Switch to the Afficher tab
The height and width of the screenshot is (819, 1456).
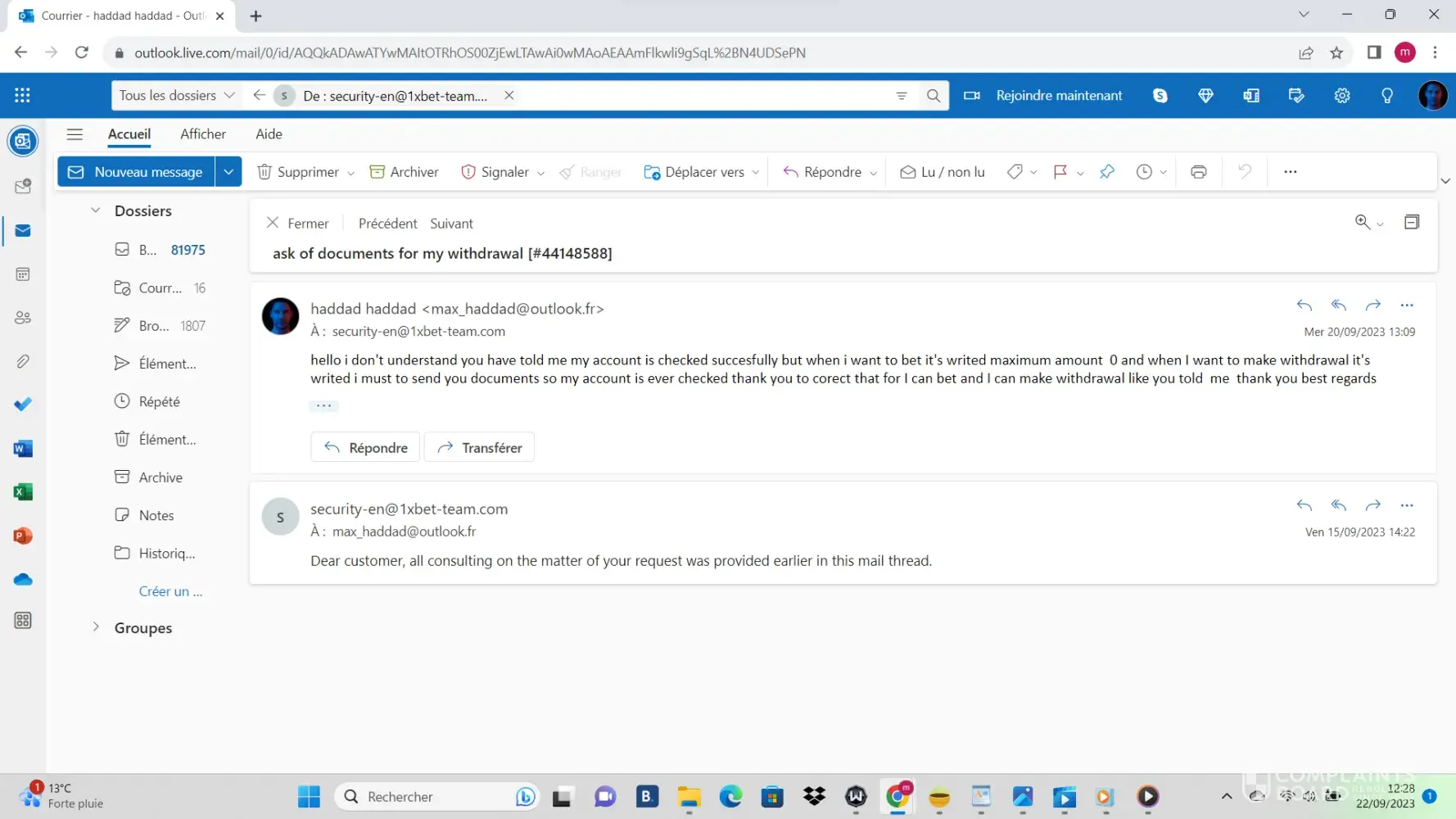pyautogui.click(x=202, y=134)
